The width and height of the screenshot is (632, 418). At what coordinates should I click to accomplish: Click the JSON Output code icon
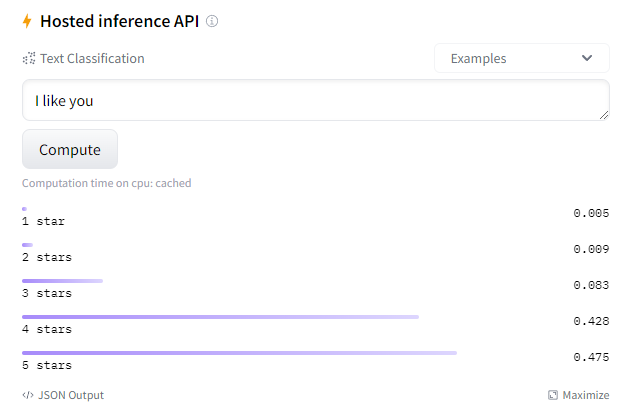tap(28, 395)
